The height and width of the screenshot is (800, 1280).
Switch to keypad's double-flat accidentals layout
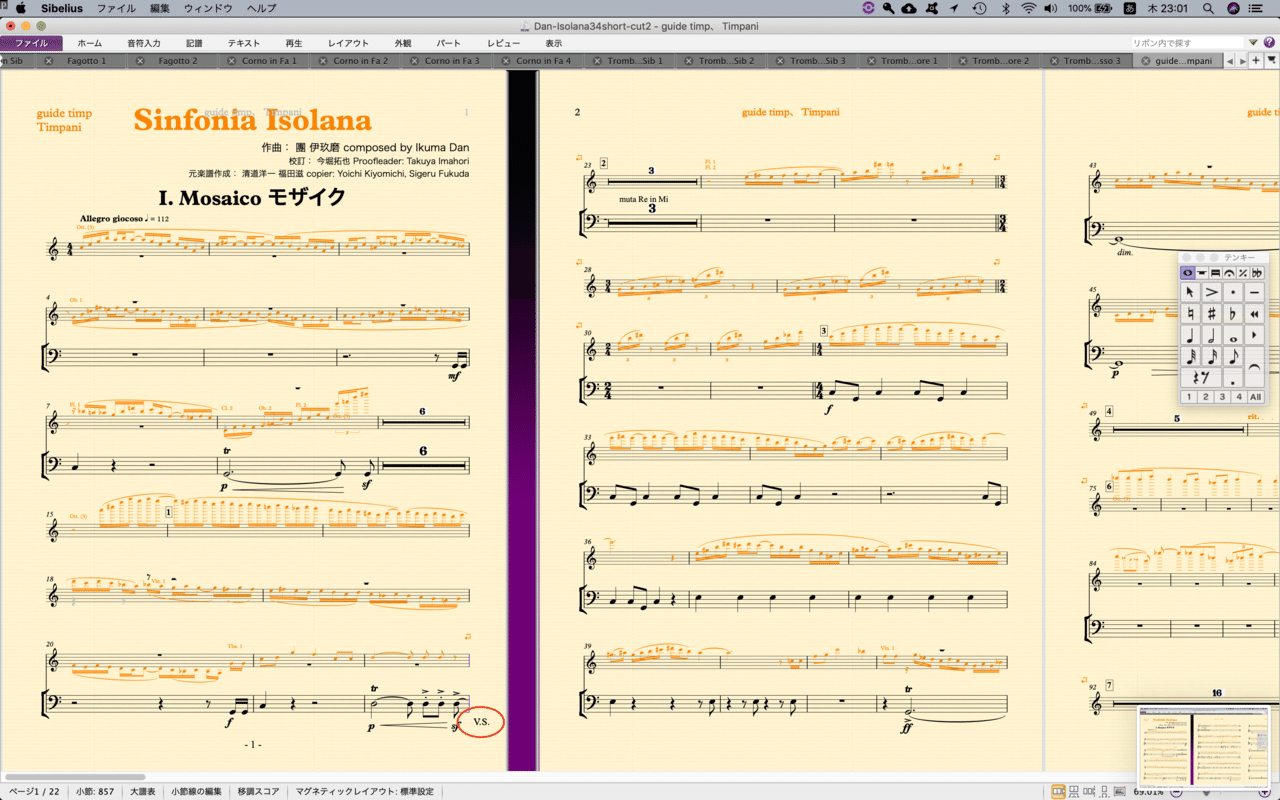point(1257,273)
